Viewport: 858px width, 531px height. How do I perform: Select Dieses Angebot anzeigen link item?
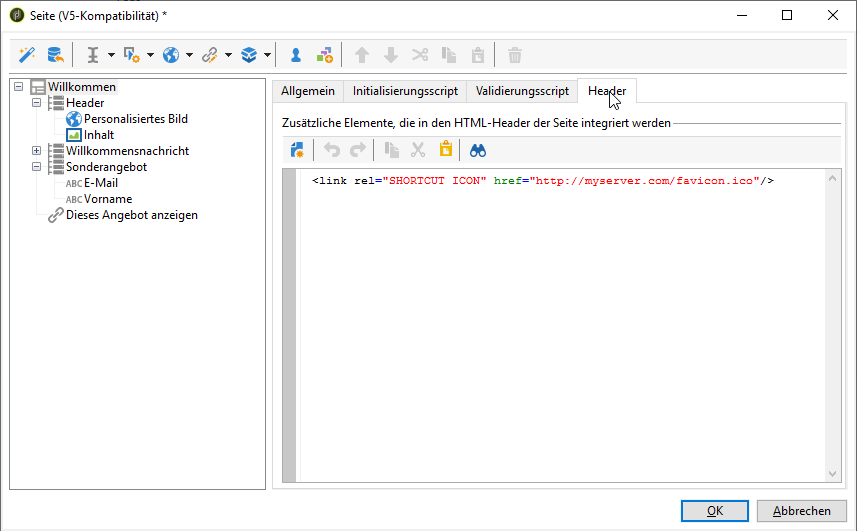132,215
